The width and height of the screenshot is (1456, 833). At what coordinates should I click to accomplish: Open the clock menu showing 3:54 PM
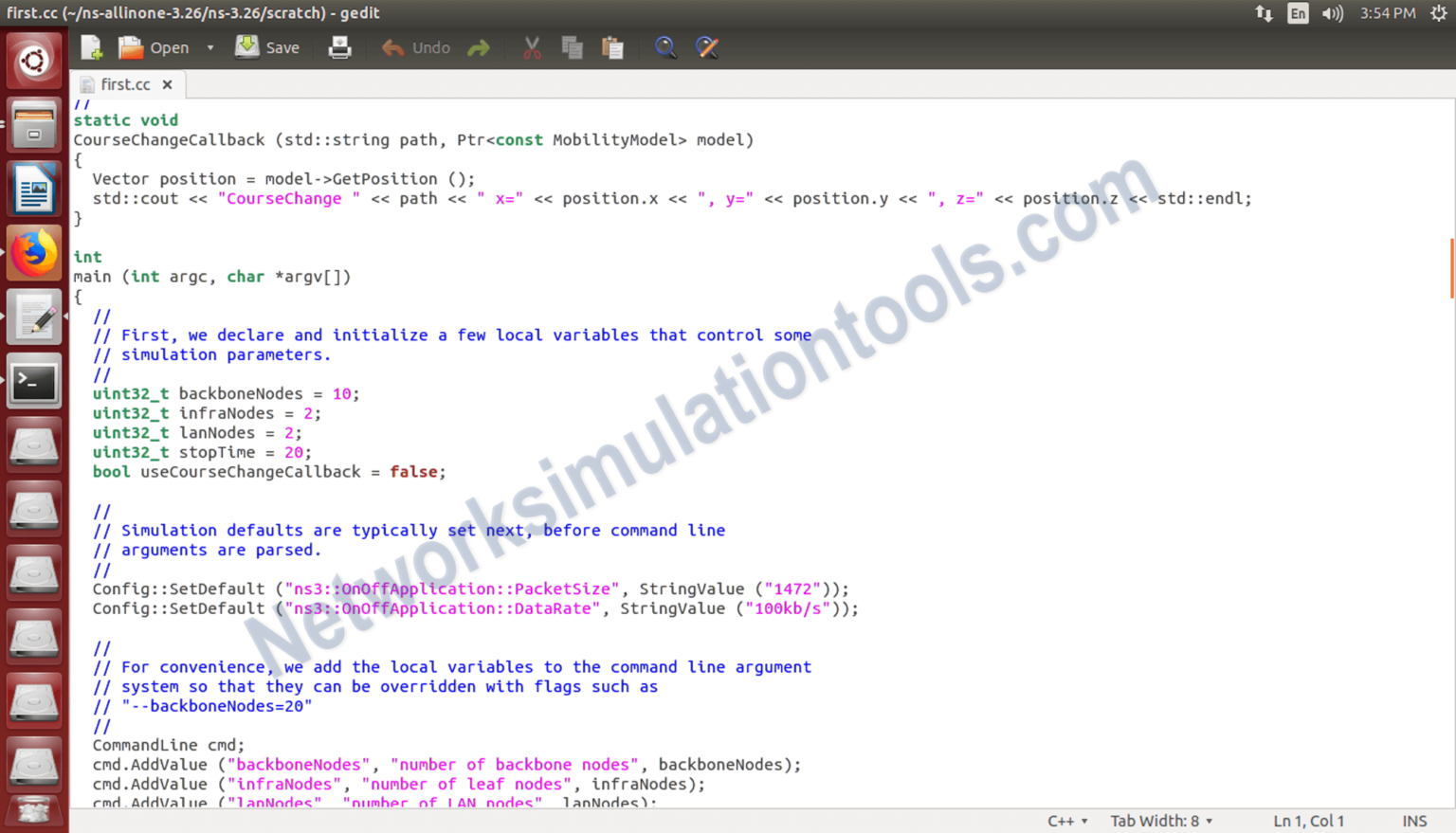pos(1386,13)
